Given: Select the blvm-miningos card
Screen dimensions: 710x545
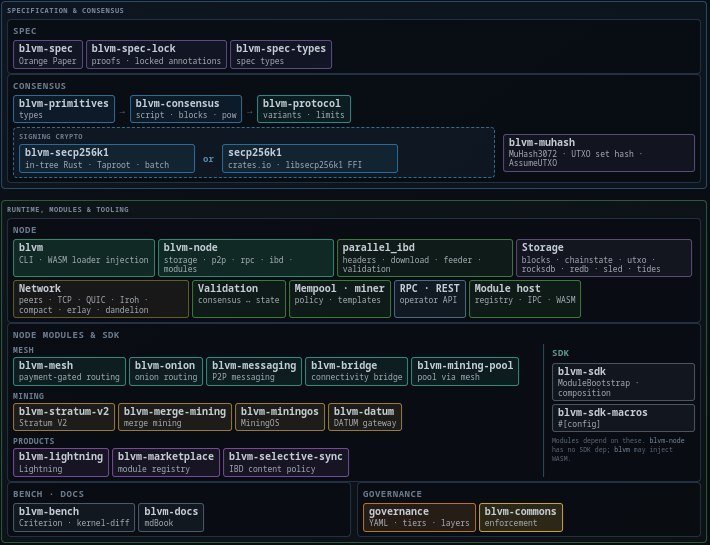Looking at the screenshot, I should [x=280, y=417].
